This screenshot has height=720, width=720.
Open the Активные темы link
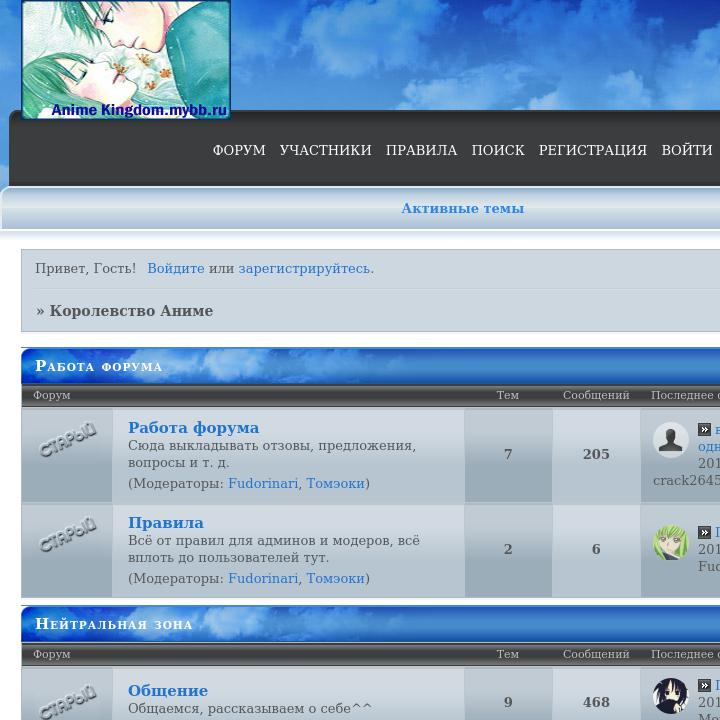[463, 208]
